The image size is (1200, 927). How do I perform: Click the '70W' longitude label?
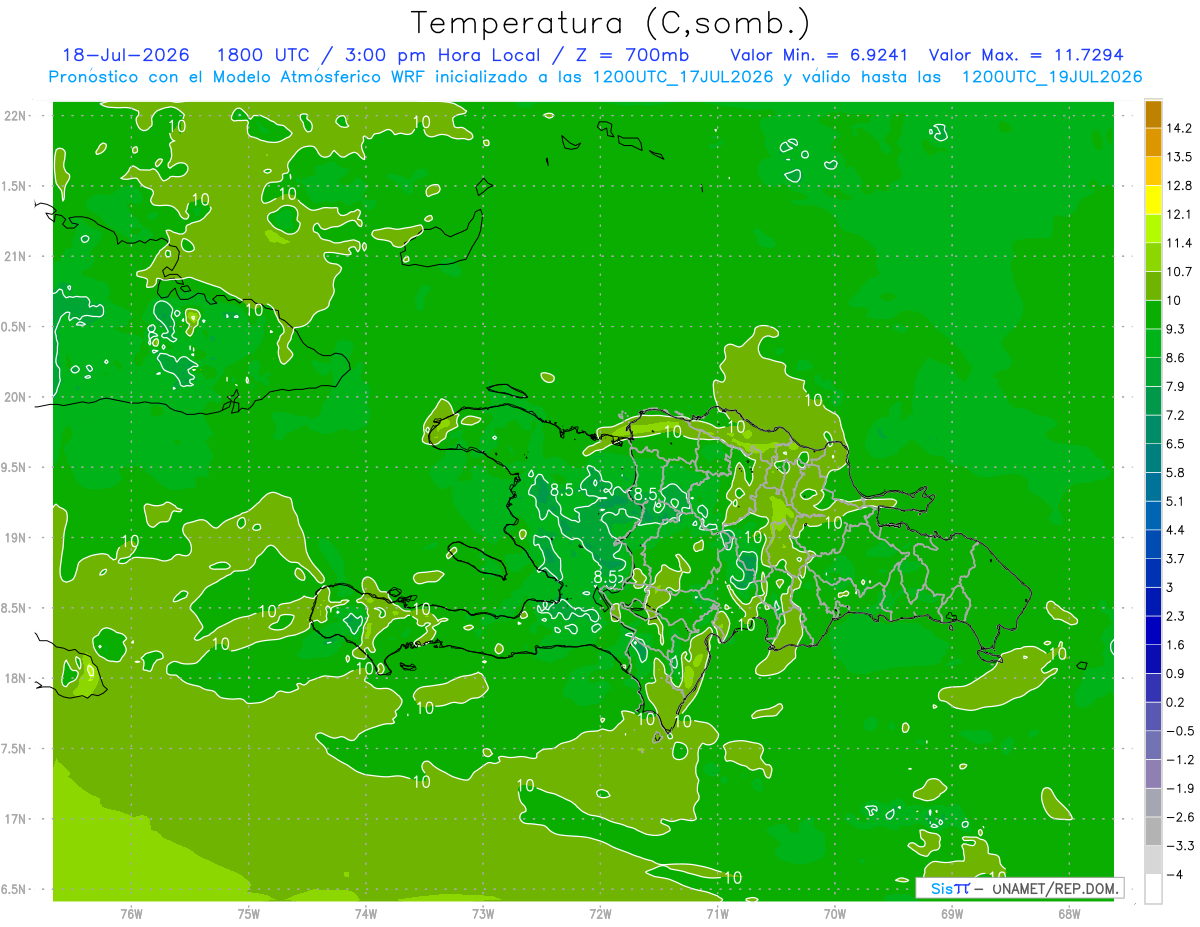[835, 913]
